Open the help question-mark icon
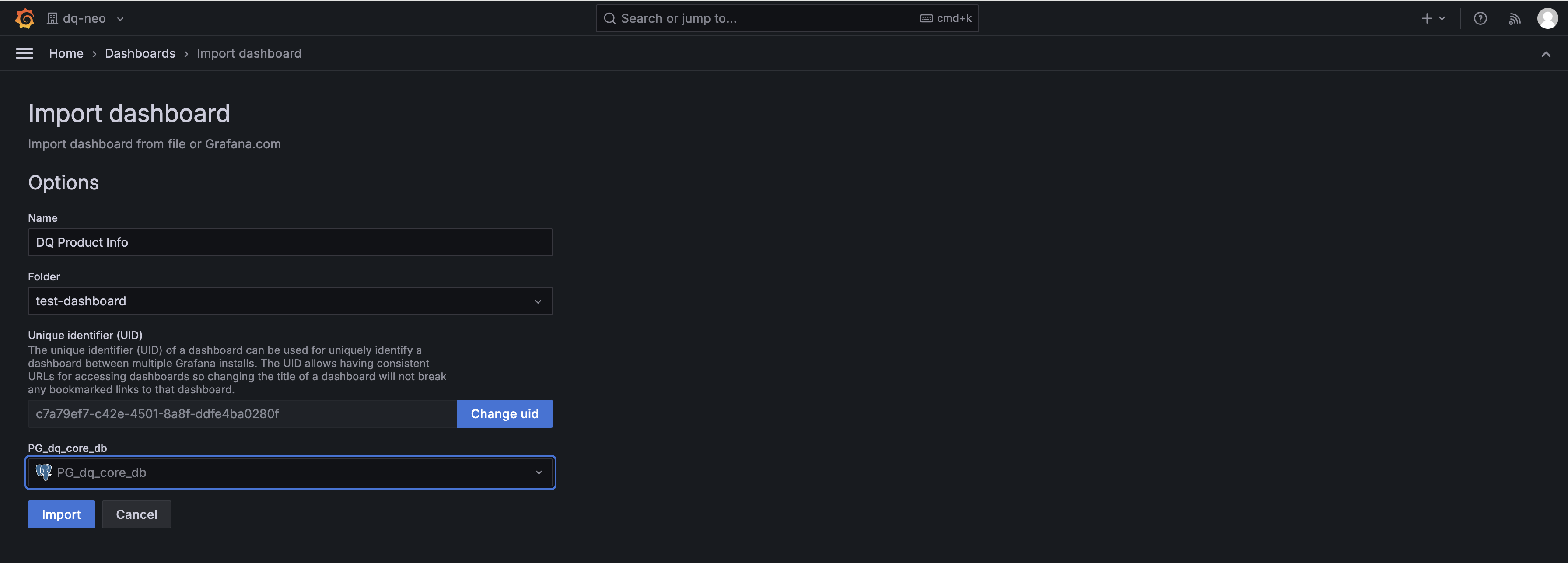The image size is (1568, 563). 1480,18
